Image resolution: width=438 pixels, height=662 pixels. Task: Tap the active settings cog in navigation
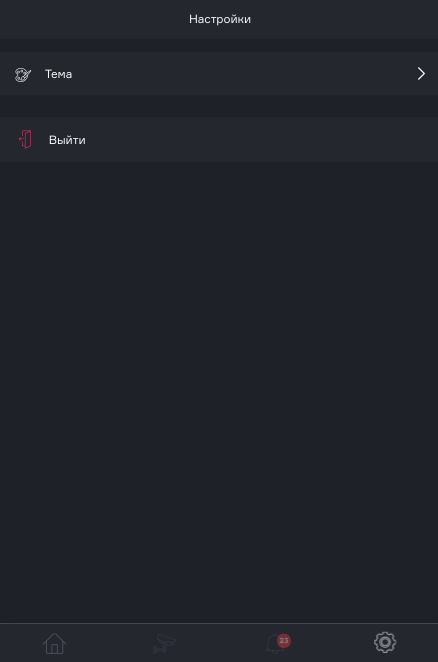pos(385,642)
